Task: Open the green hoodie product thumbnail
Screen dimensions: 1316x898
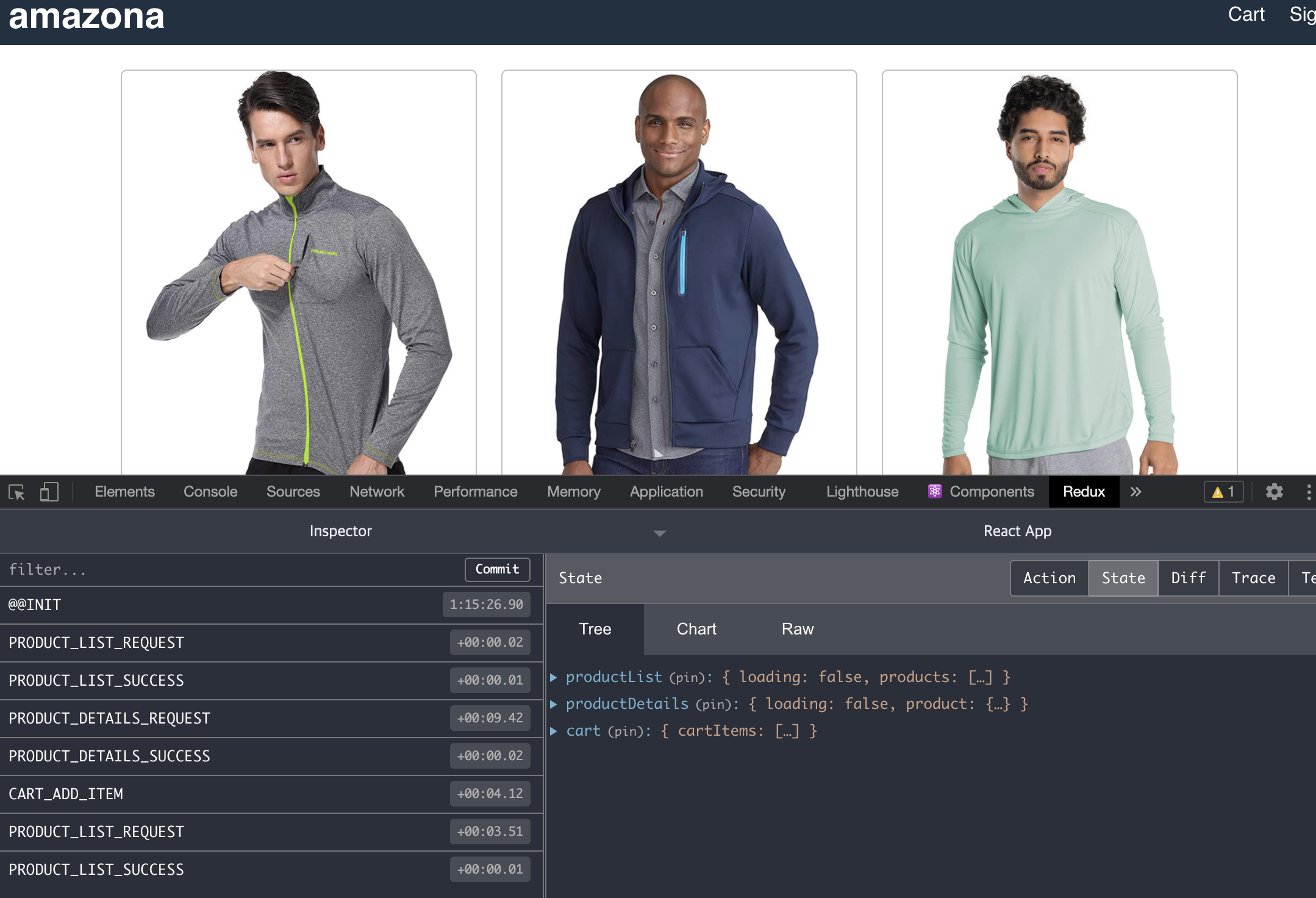Action: (x=1059, y=275)
